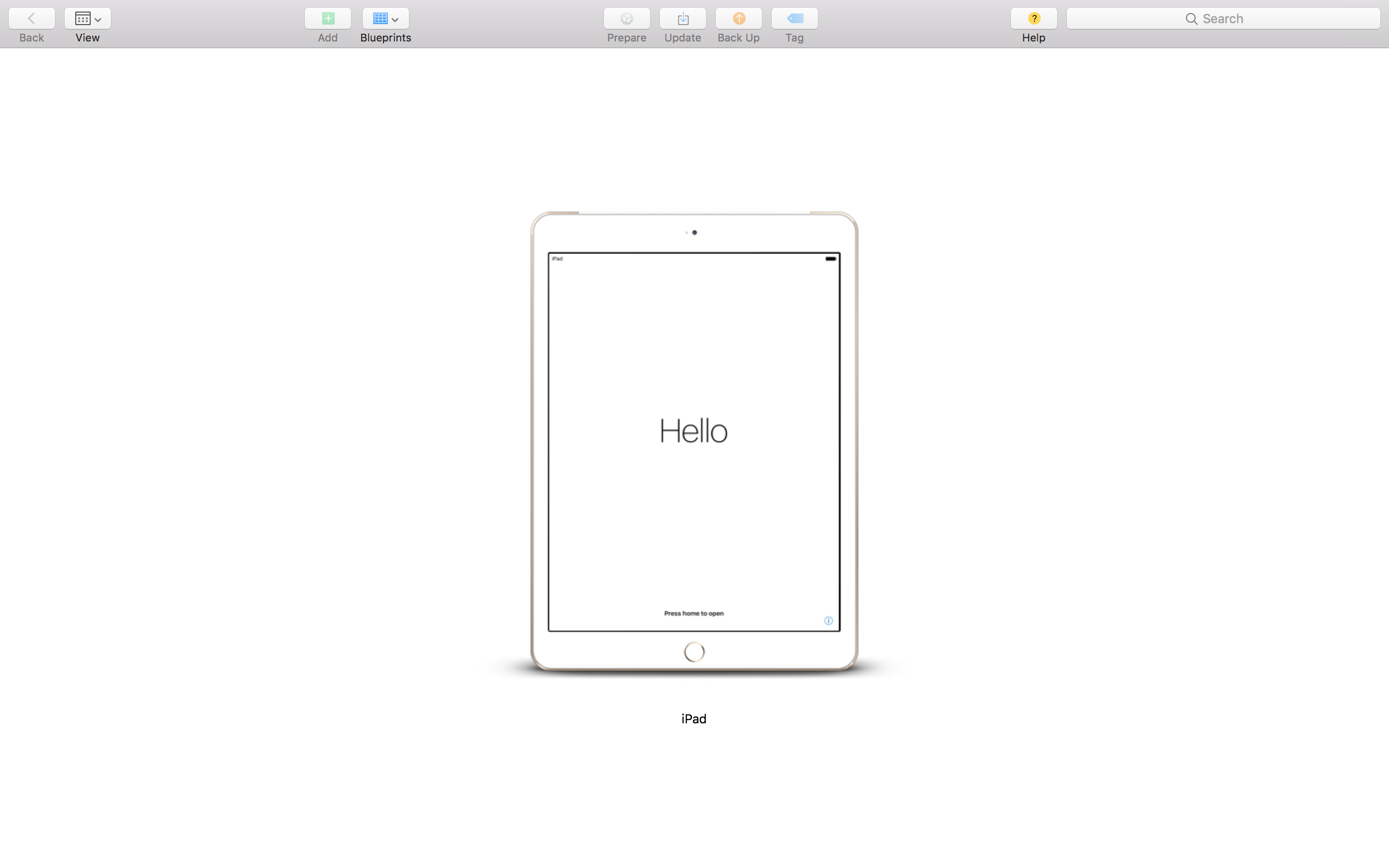The image size is (1389, 868).
Task: Focus the Search input field
Action: tap(1223, 18)
